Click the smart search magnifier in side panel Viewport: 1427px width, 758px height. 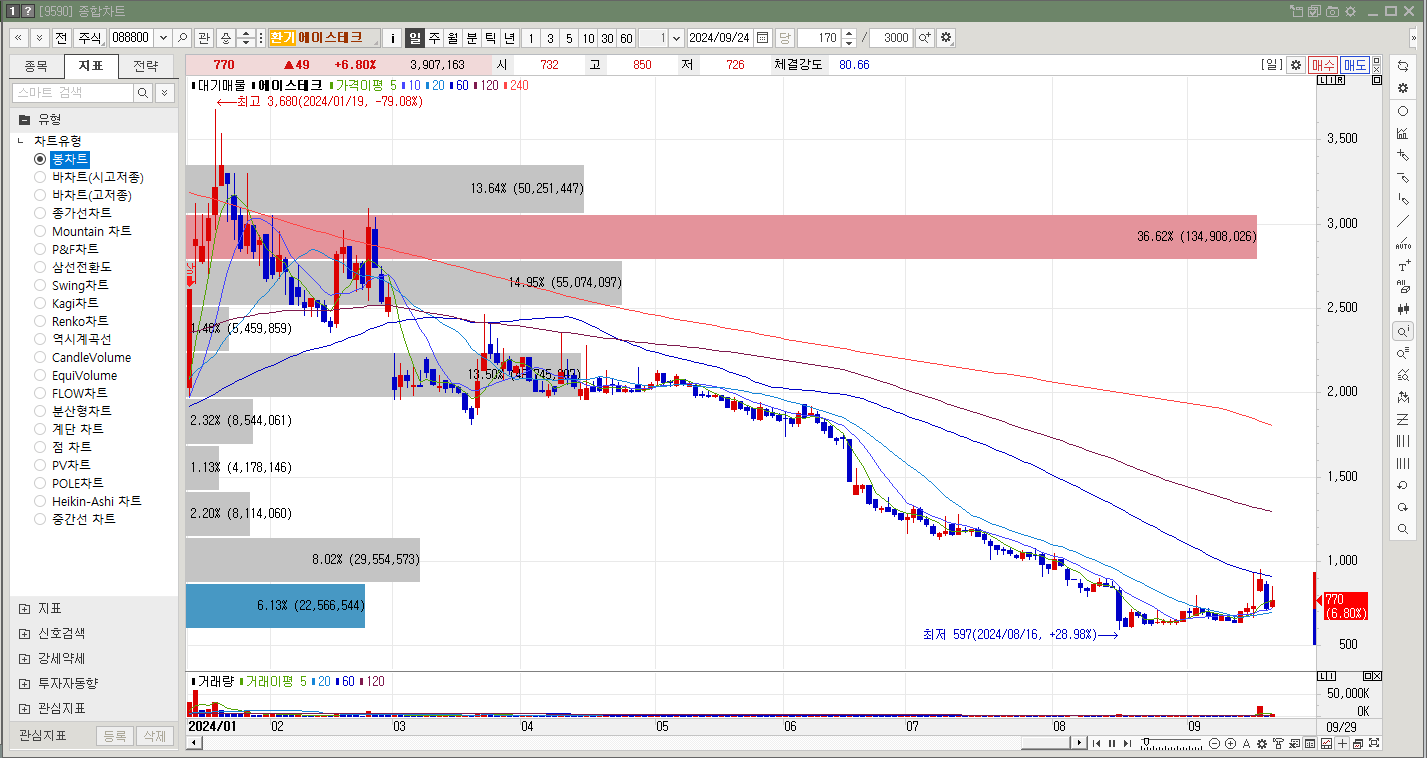tap(143, 93)
